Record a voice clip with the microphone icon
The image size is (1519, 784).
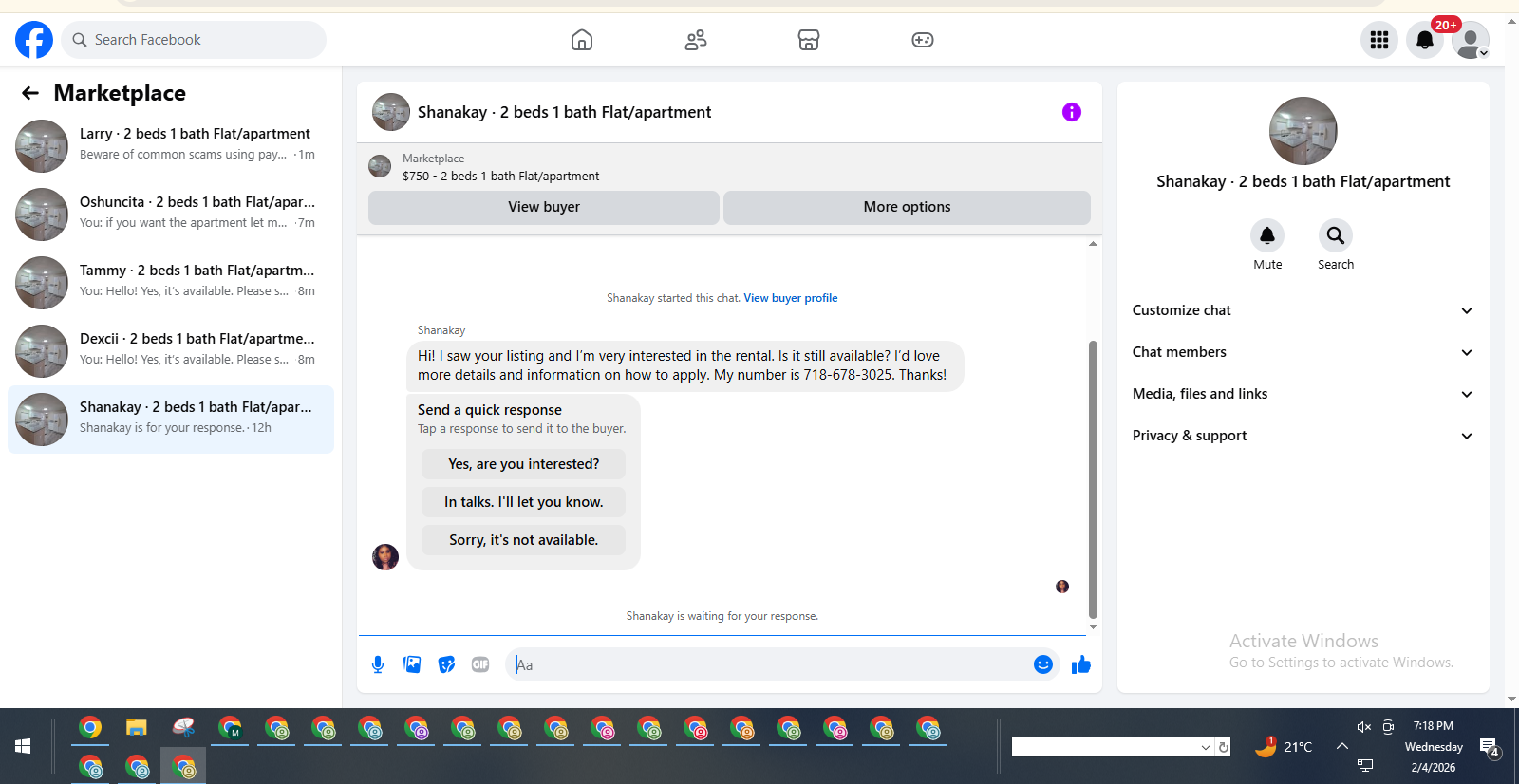tap(378, 664)
